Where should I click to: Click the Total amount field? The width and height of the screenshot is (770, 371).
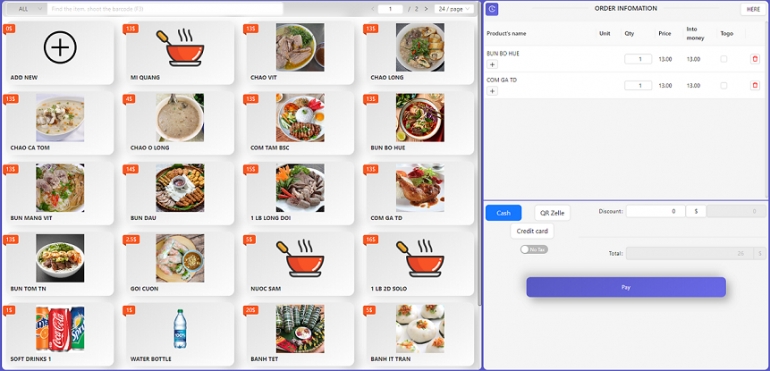coord(690,254)
